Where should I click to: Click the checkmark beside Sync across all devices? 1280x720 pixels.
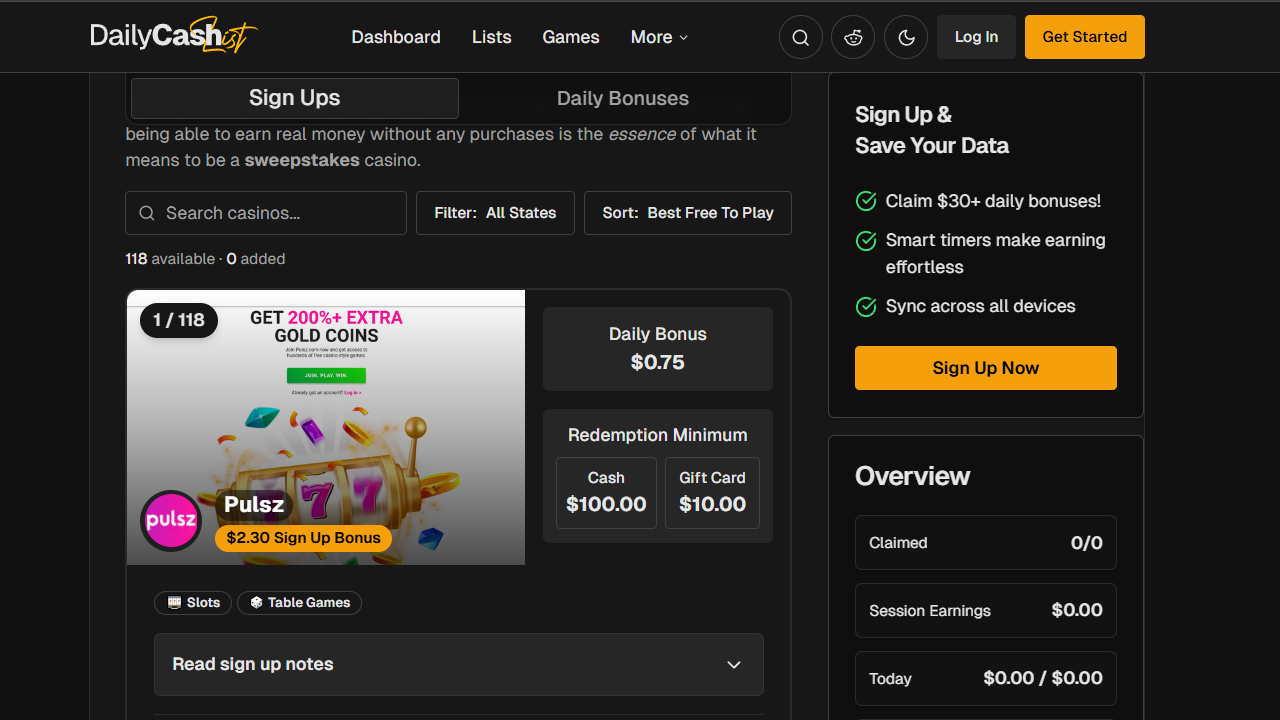(x=866, y=306)
